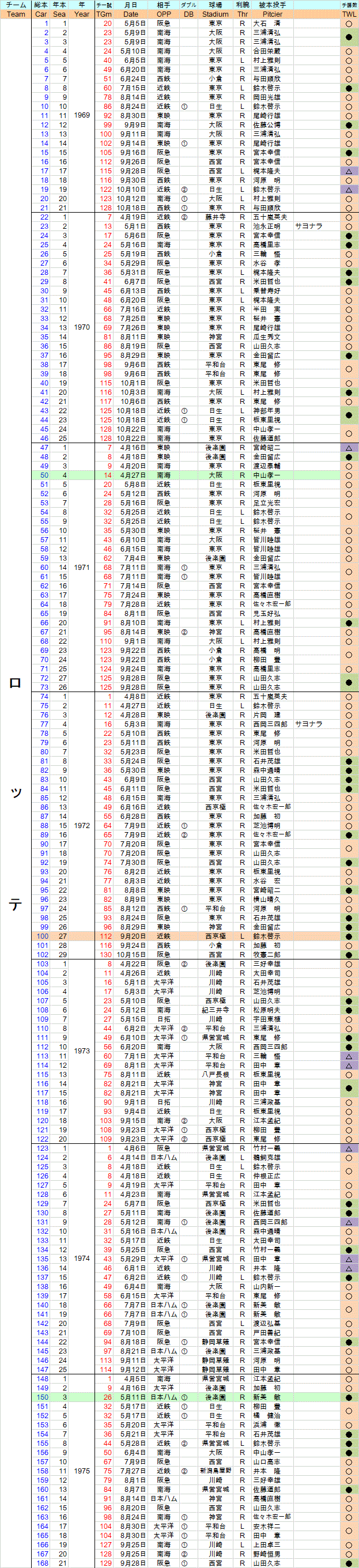
Task: Click "サヨナラ" note beside 池永正明
Action: click(308, 226)
